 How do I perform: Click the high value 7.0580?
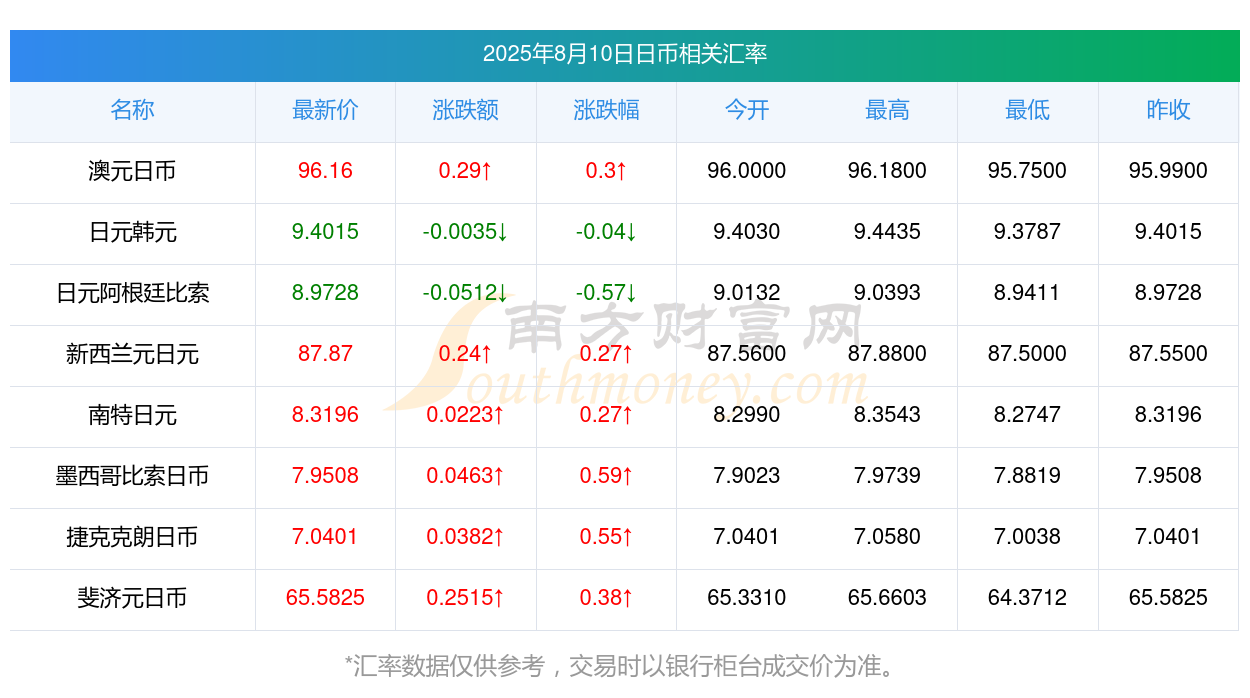pyautogui.click(x=887, y=537)
